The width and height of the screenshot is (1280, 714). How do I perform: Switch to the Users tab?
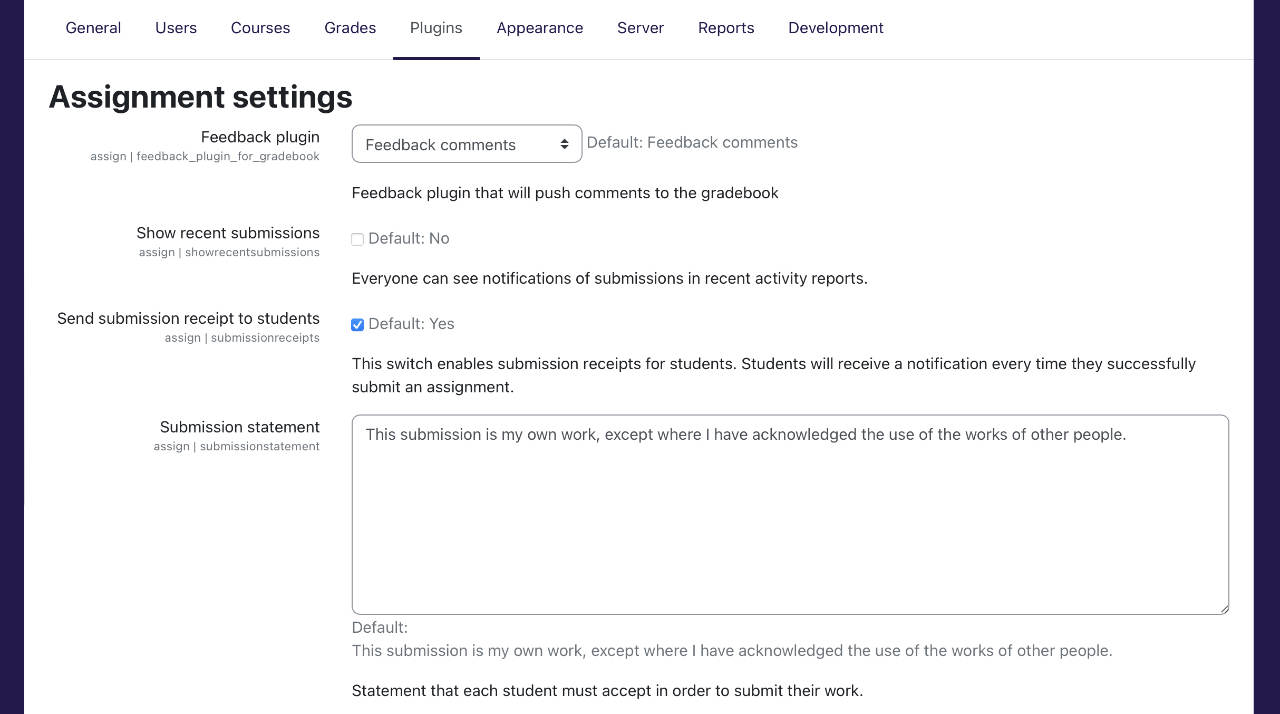[176, 28]
